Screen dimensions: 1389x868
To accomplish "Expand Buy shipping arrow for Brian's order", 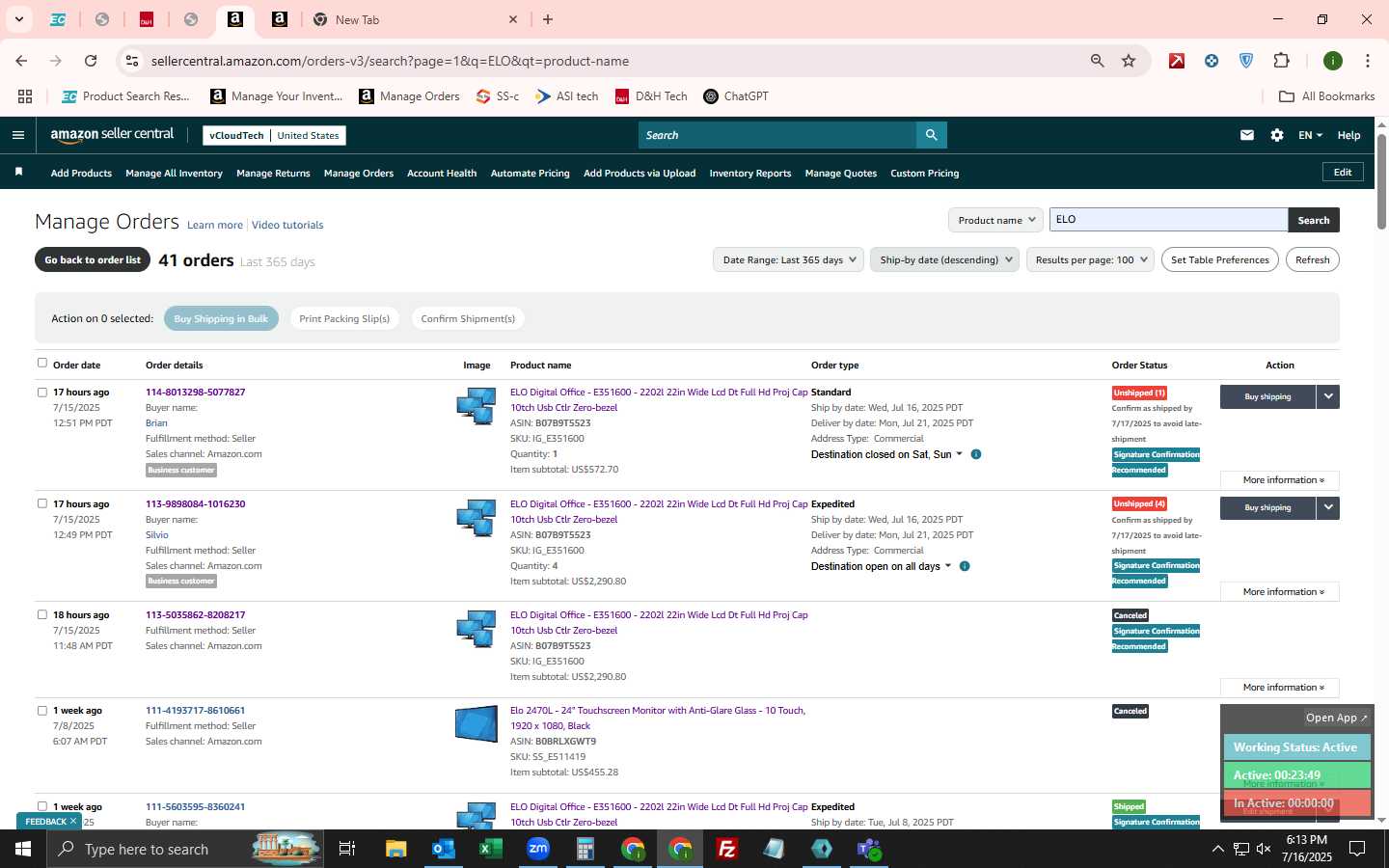I will click(x=1328, y=396).
